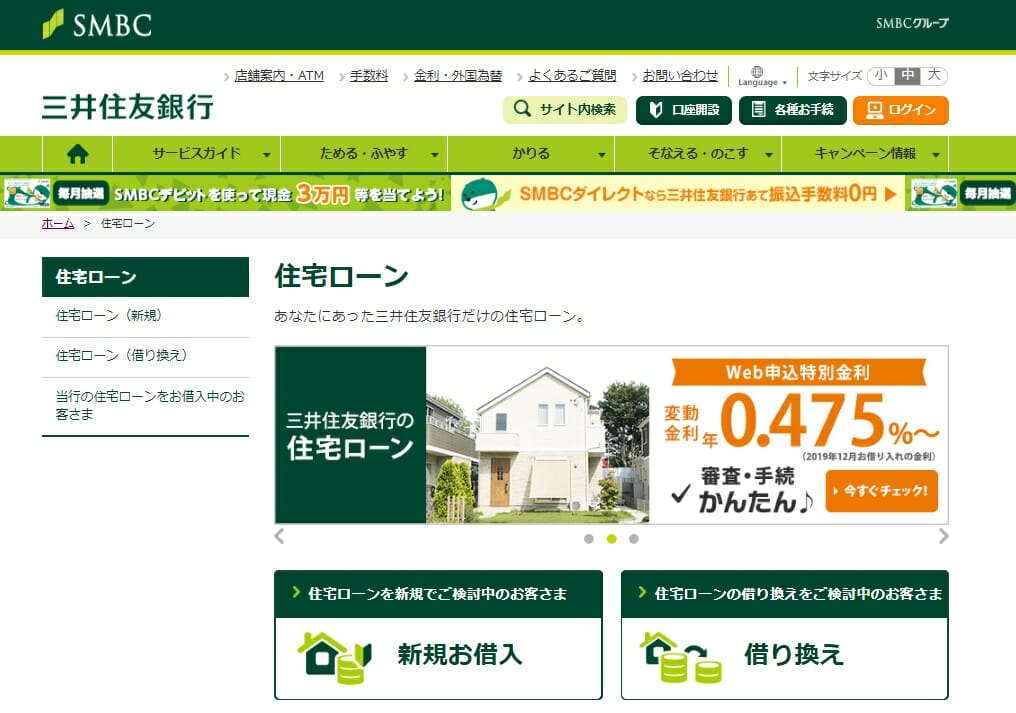Click the green home icon in navigation bar
The height and width of the screenshot is (713, 1016).
(x=77, y=154)
